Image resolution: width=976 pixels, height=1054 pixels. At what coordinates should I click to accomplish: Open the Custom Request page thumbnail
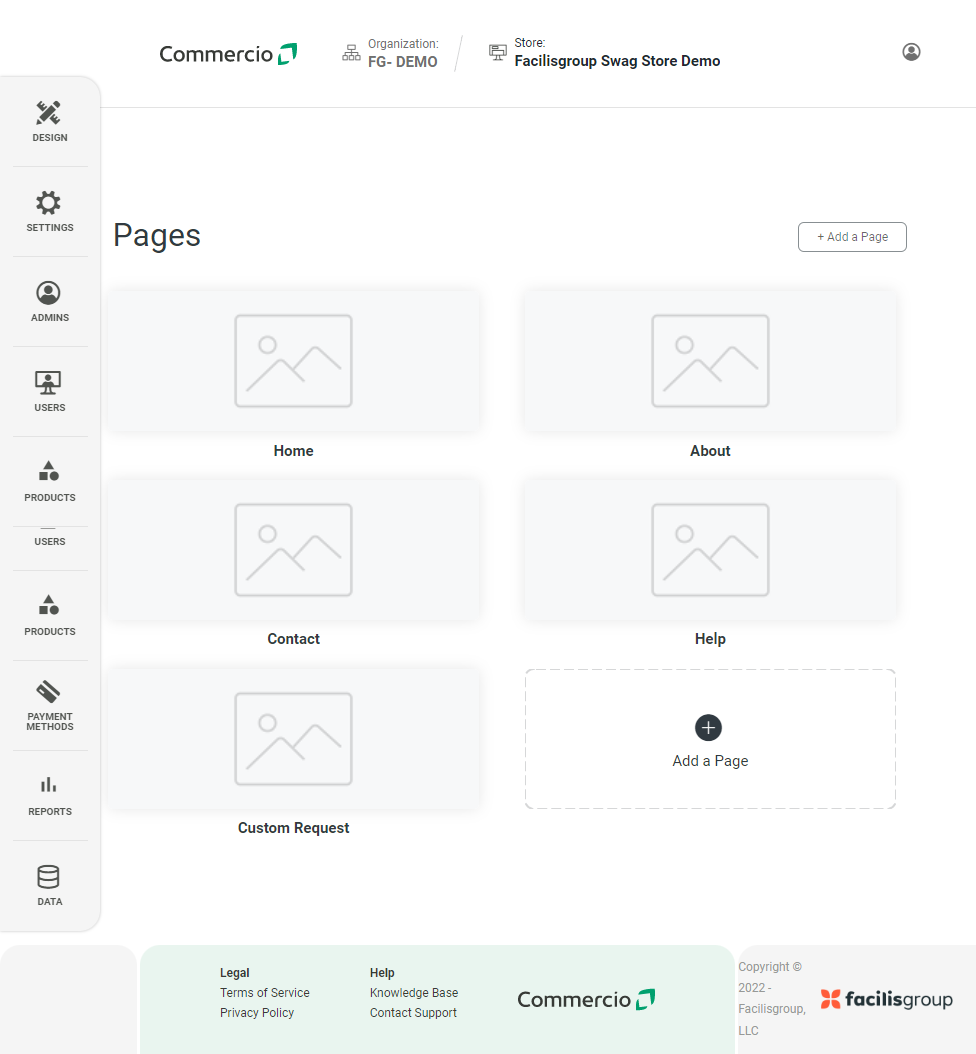coord(293,738)
